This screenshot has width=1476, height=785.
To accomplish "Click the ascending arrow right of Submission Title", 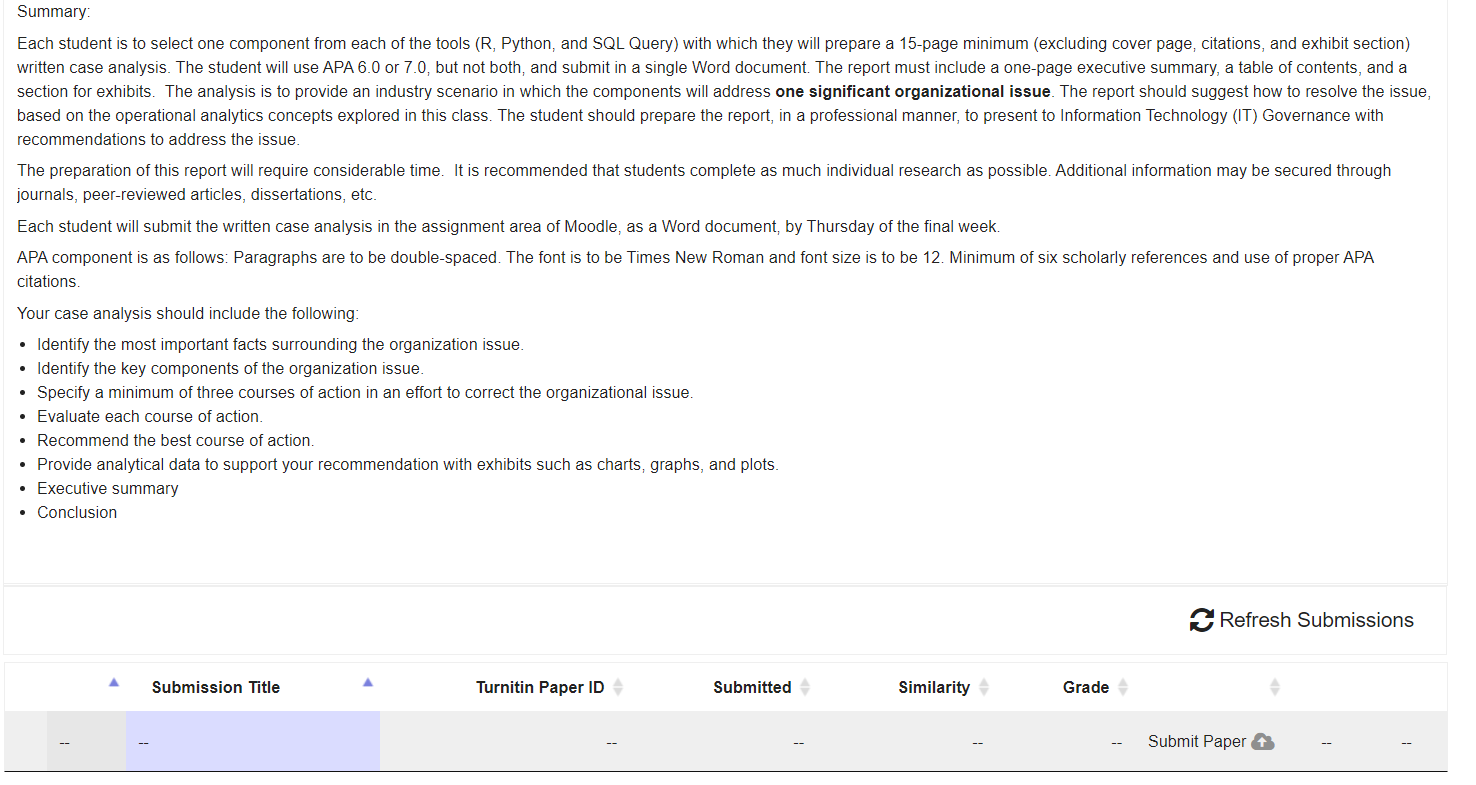I will 367,682.
